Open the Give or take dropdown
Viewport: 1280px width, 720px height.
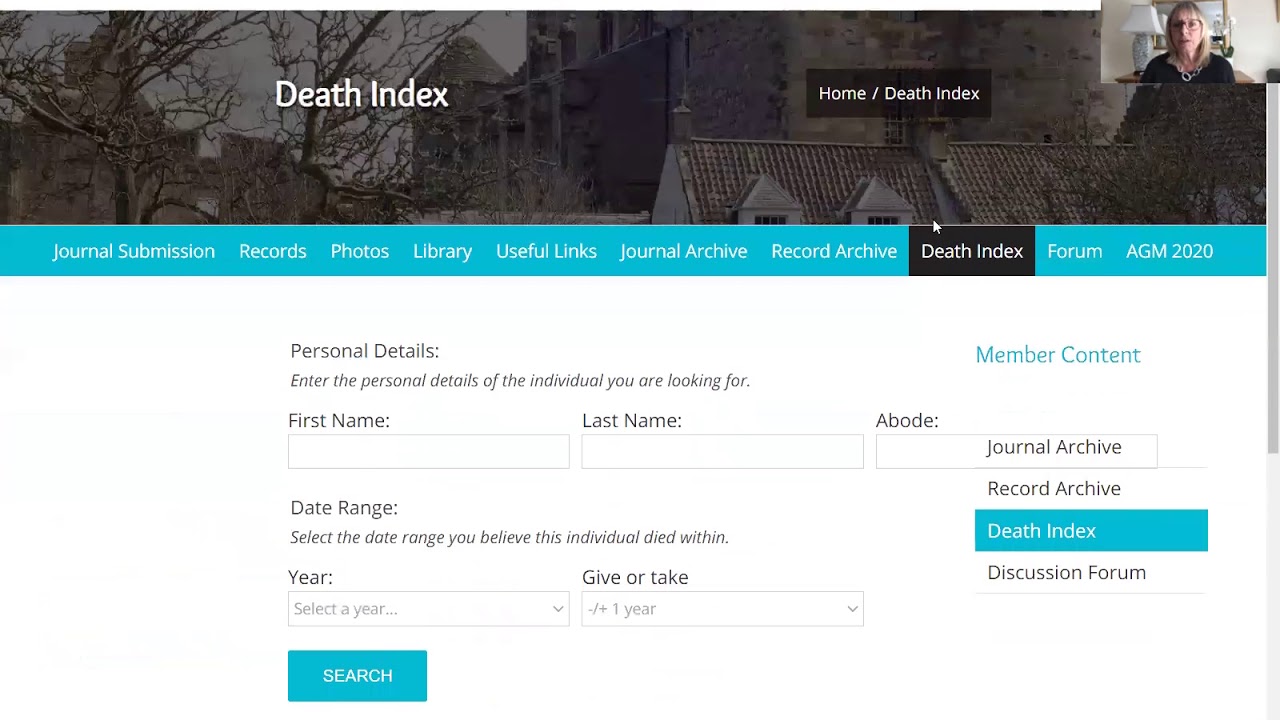point(723,609)
